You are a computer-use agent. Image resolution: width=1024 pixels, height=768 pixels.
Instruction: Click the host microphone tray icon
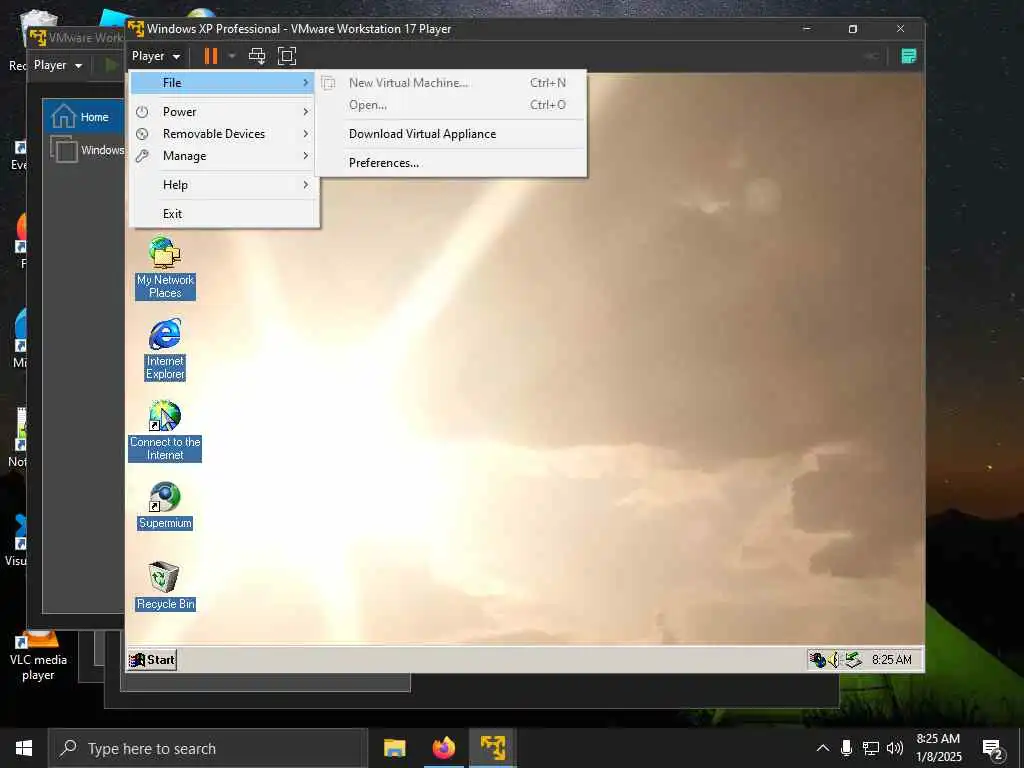pyautogui.click(x=846, y=748)
